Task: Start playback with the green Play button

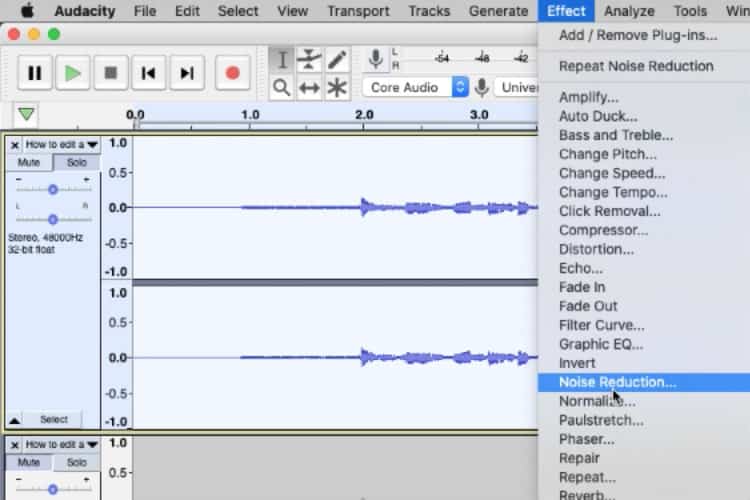Action: [73, 73]
